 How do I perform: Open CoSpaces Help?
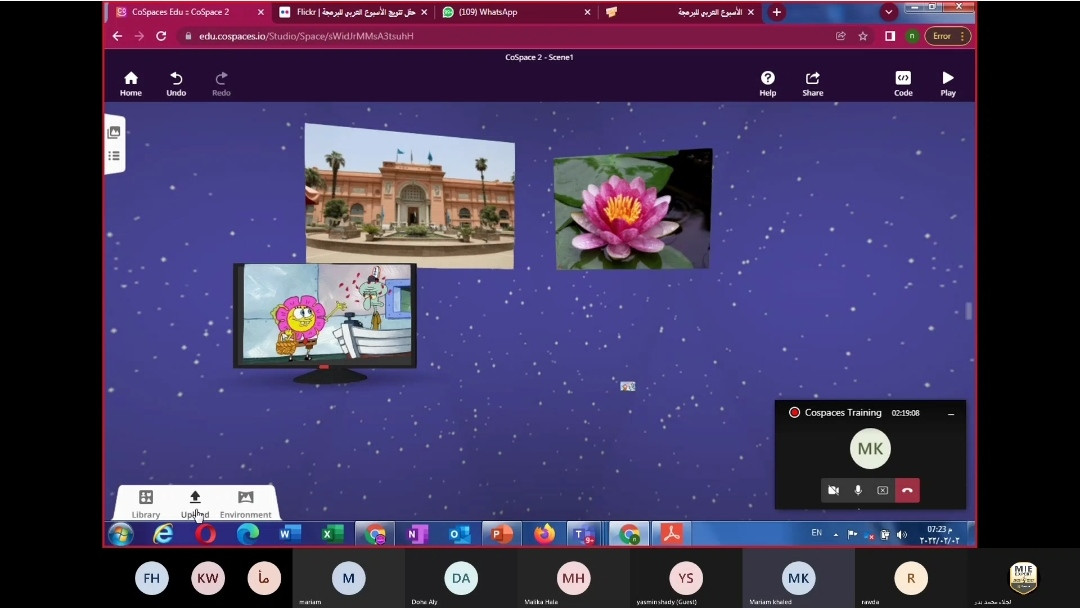(767, 83)
